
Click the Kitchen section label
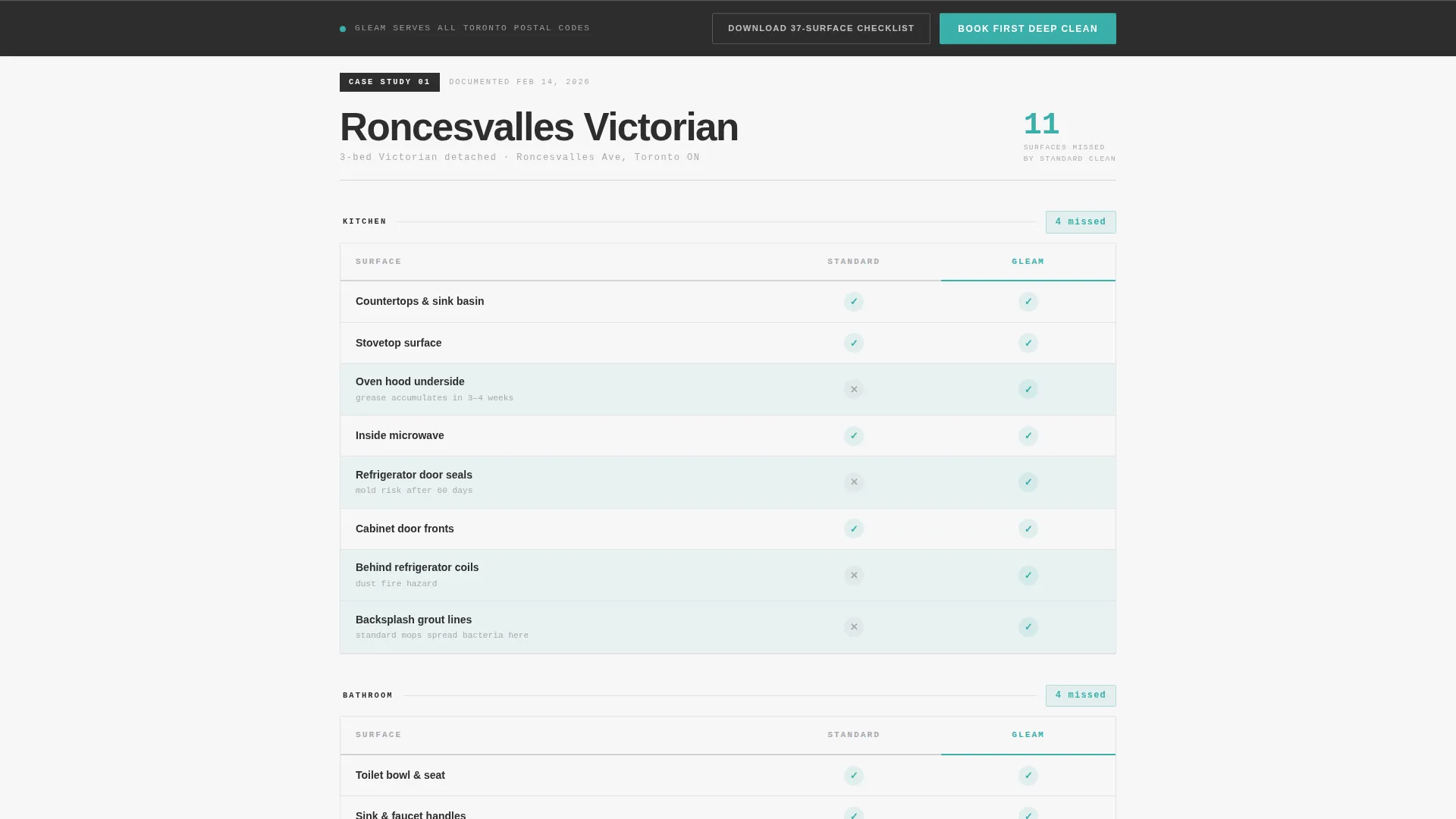[x=365, y=221]
